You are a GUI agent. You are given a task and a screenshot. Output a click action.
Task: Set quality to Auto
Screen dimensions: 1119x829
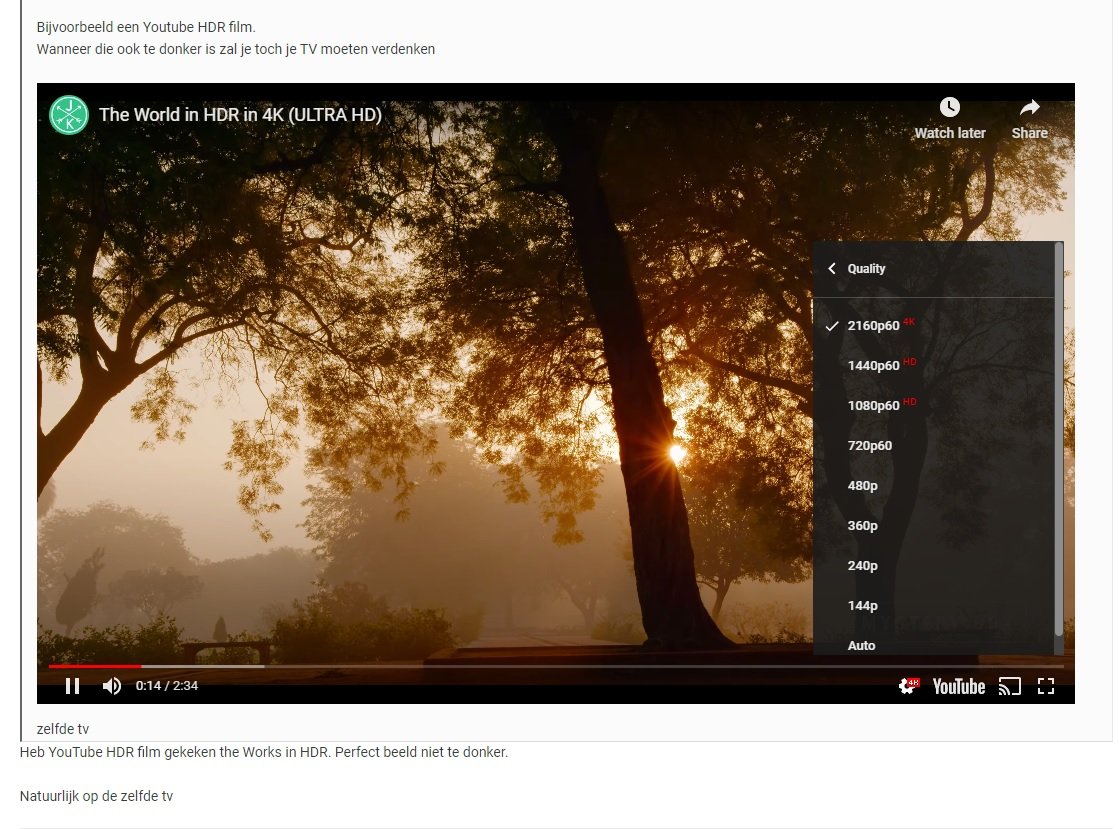coord(861,646)
